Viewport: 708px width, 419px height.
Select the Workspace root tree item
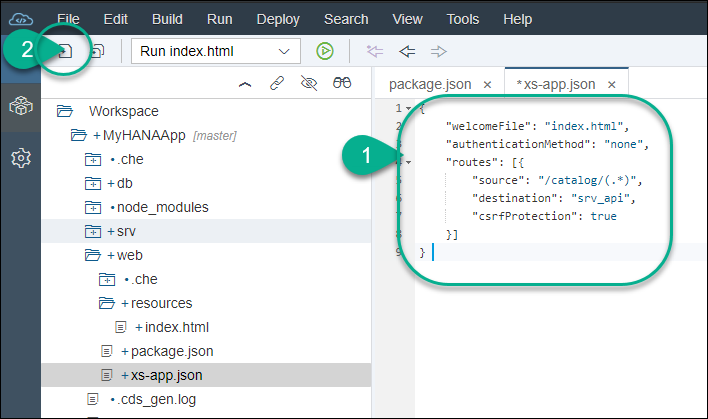tap(124, 111)
